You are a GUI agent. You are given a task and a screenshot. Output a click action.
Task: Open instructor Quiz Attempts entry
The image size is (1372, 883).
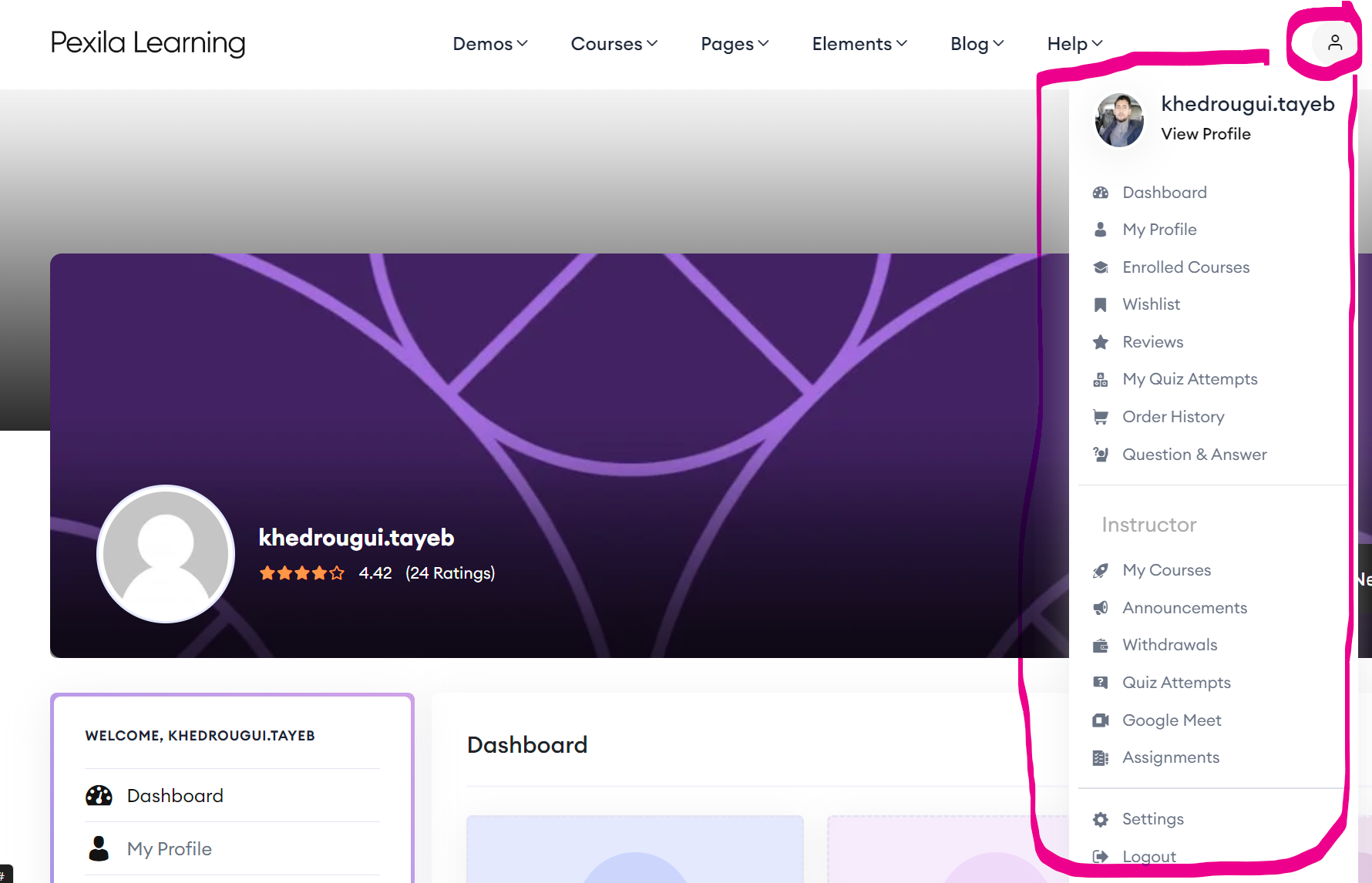1176,683
